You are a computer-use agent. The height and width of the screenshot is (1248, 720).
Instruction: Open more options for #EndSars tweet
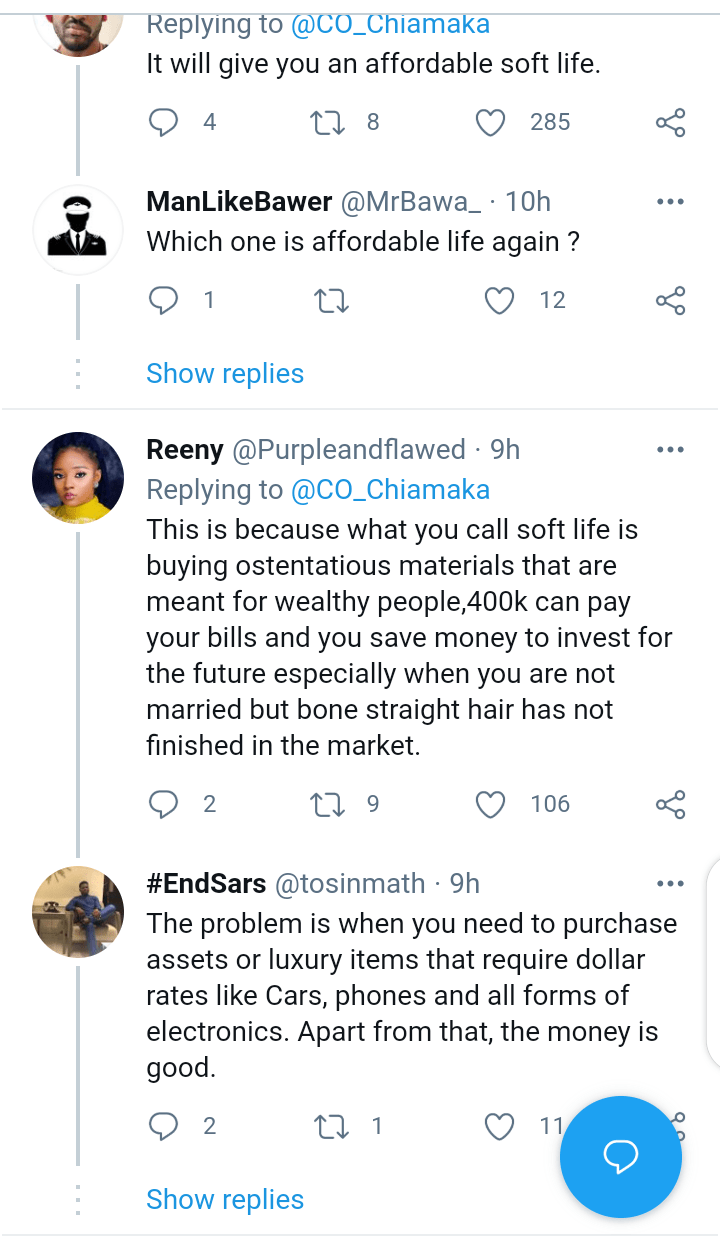tap(670, 884)
